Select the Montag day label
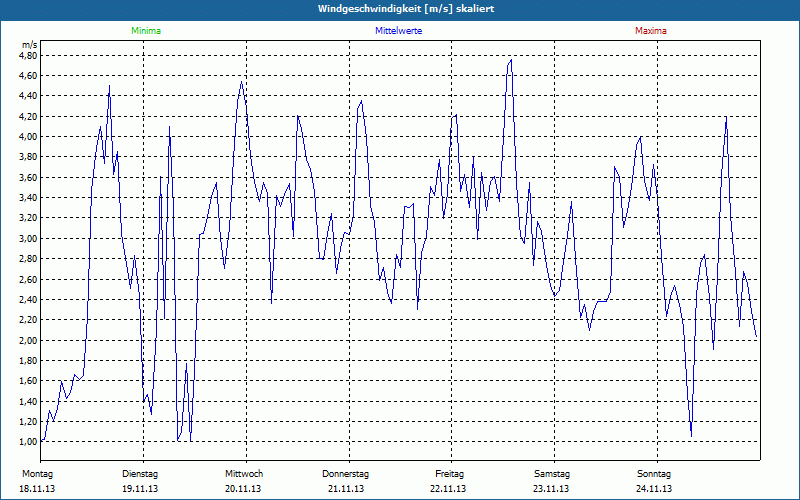 pos(38,474)
